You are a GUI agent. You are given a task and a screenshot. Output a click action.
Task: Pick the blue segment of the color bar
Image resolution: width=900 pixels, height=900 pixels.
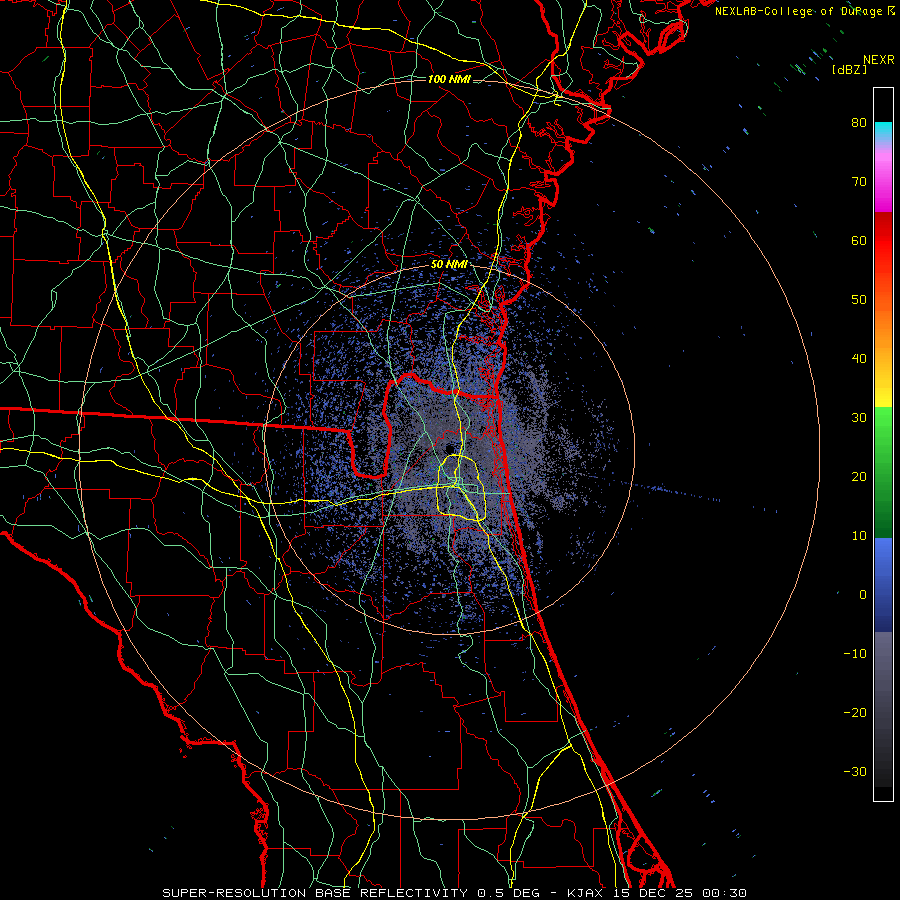pos(883,585)
